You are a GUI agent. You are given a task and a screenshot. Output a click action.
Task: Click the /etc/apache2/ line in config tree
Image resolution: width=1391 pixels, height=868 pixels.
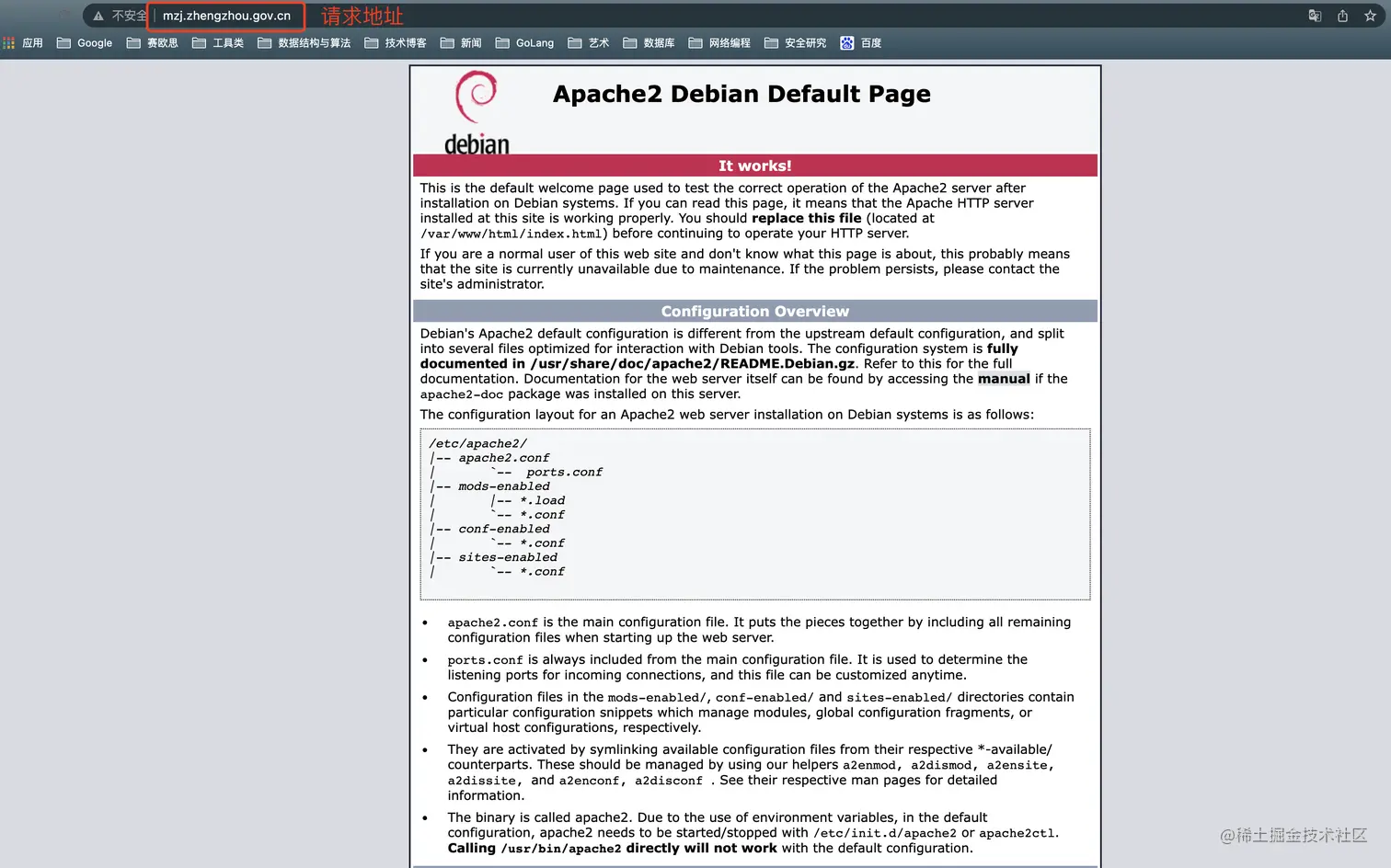point(478,443)
